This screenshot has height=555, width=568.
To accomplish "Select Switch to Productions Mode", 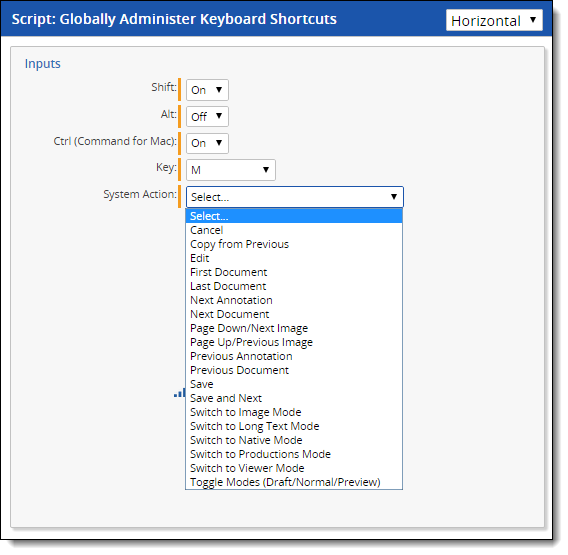I will coord(294,454).
